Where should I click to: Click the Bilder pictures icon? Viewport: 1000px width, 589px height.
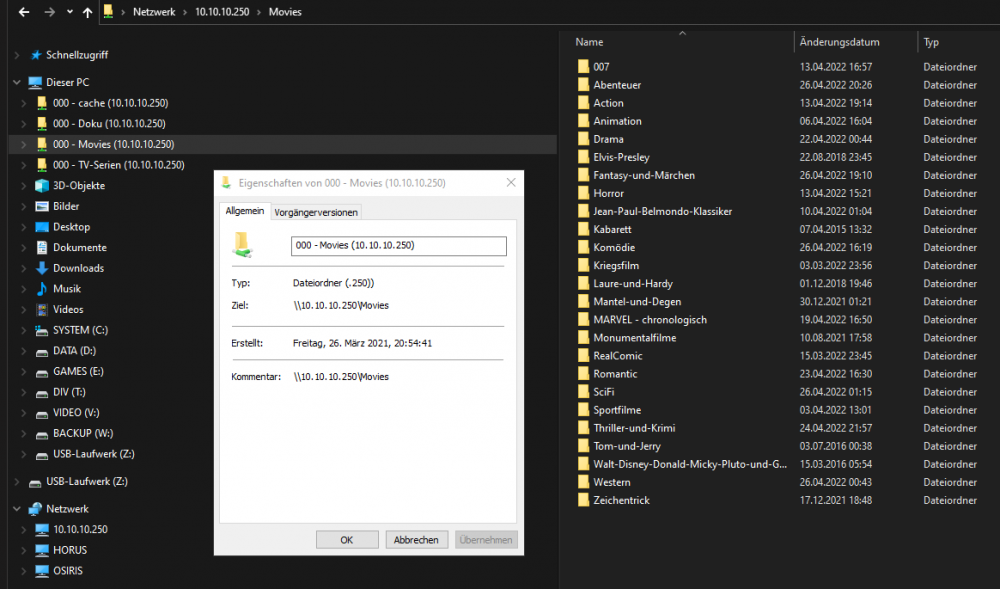click(42, 207)
